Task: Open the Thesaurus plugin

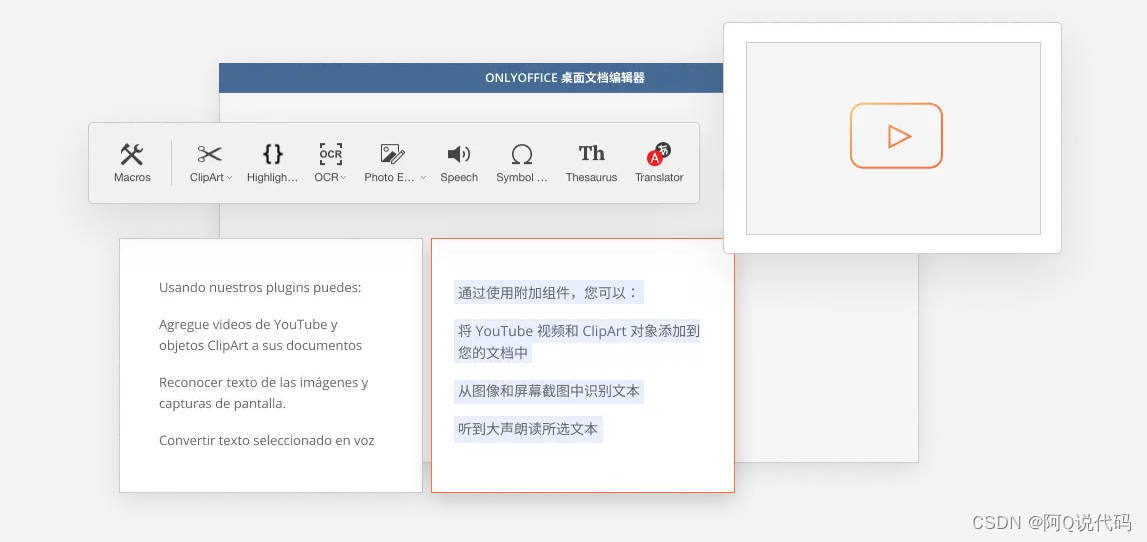Action: (591, 162)
